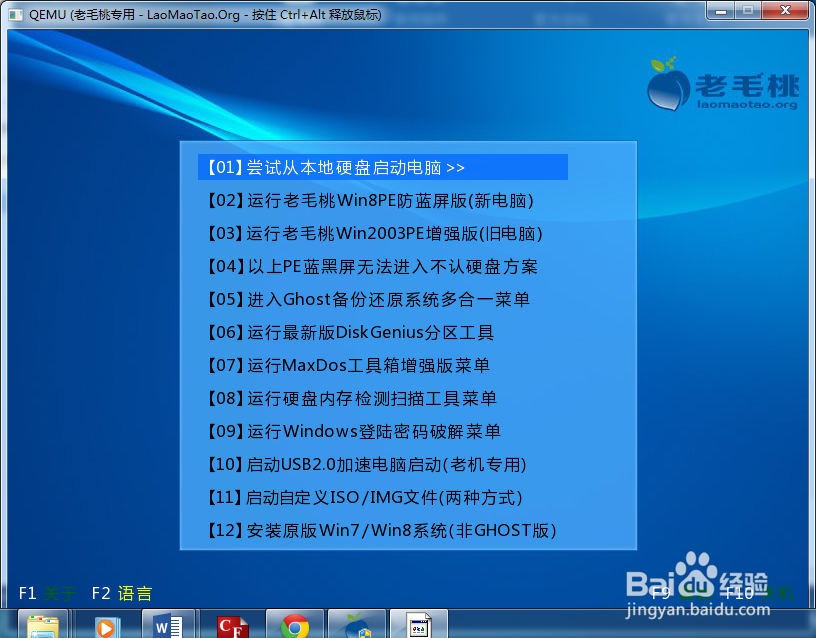816x638 pixels.
Task: Choose entry 02 run Win8PE for new PCs
Action: 371,200
